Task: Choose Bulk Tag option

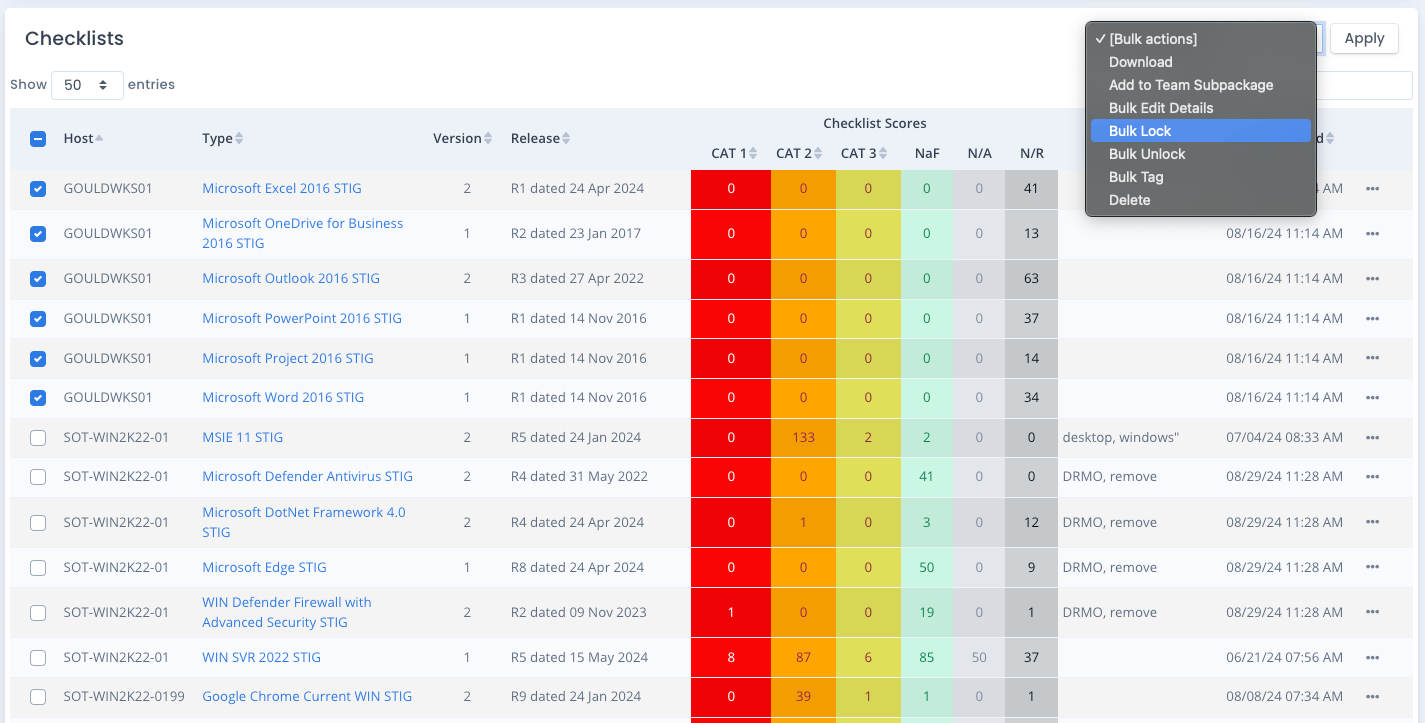Action: tap(1200, 177)
